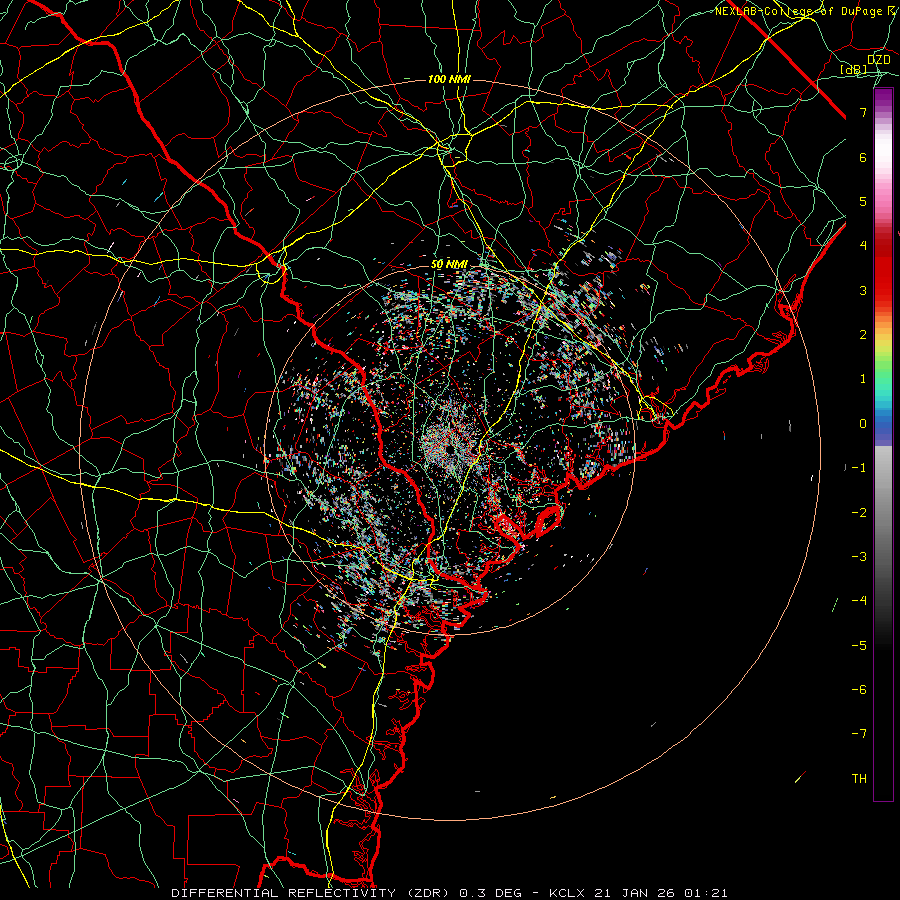Click the "21 JAN 26" date in the caption
This screenshot has width=900, height=900.
click(x=634, y=893)
